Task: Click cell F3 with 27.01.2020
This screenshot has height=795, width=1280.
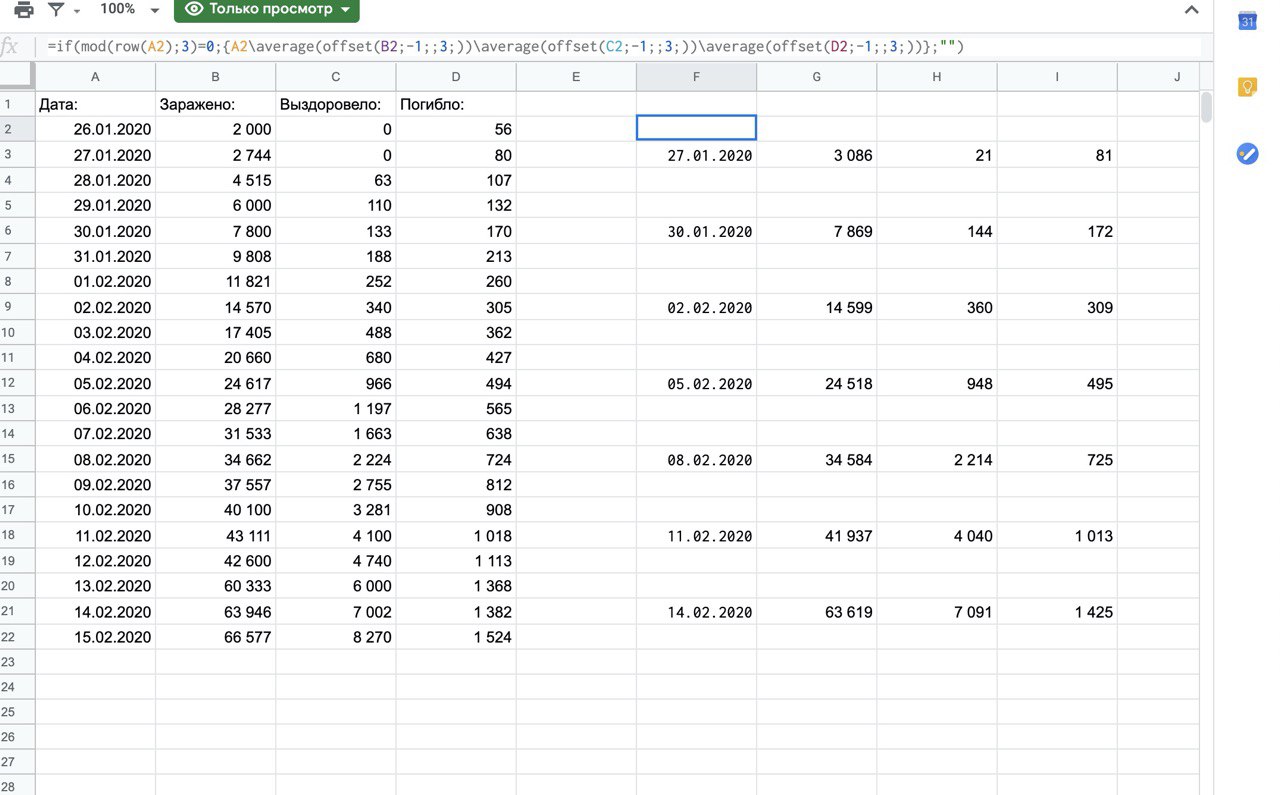Action: tap(697, 155)
